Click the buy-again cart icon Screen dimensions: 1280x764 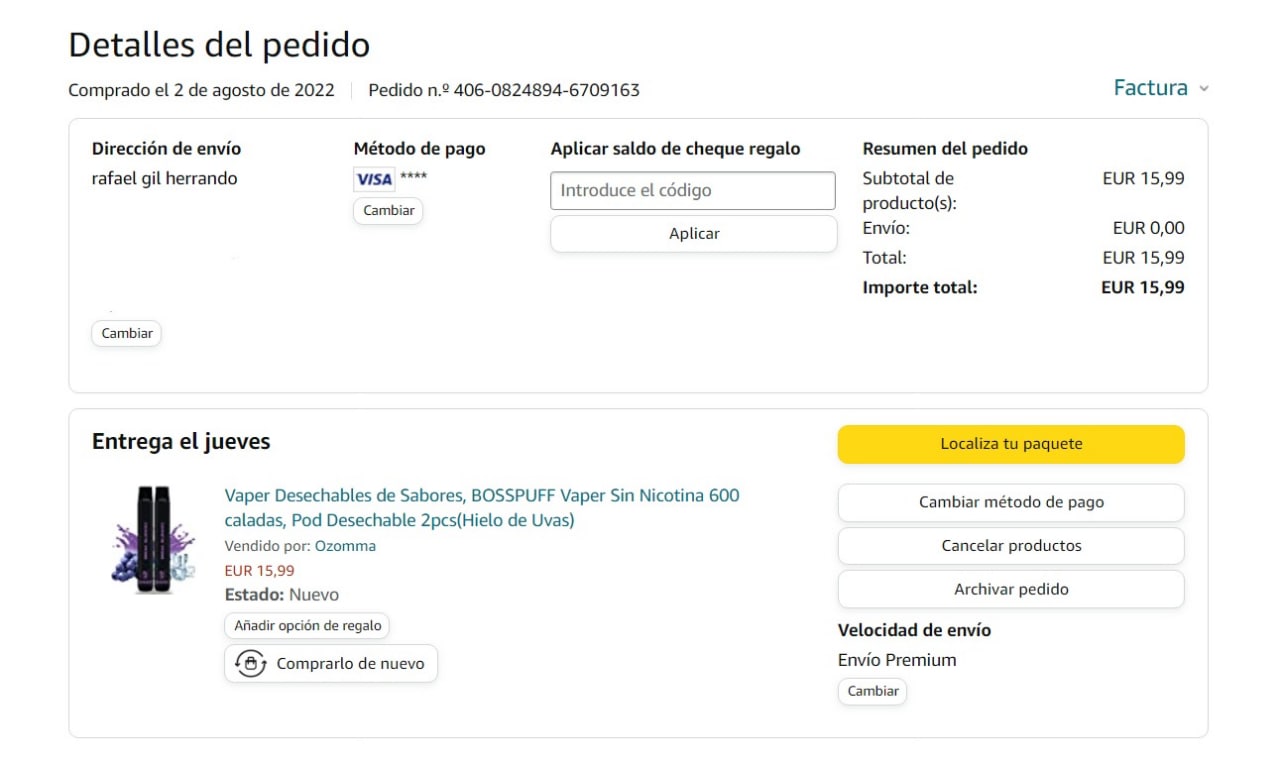tap(250, 663)
